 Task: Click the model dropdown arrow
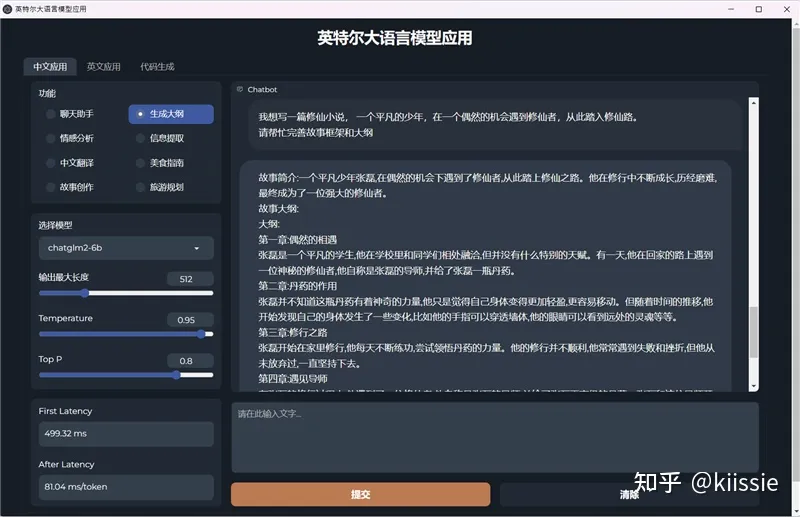(x=196, y=249)
